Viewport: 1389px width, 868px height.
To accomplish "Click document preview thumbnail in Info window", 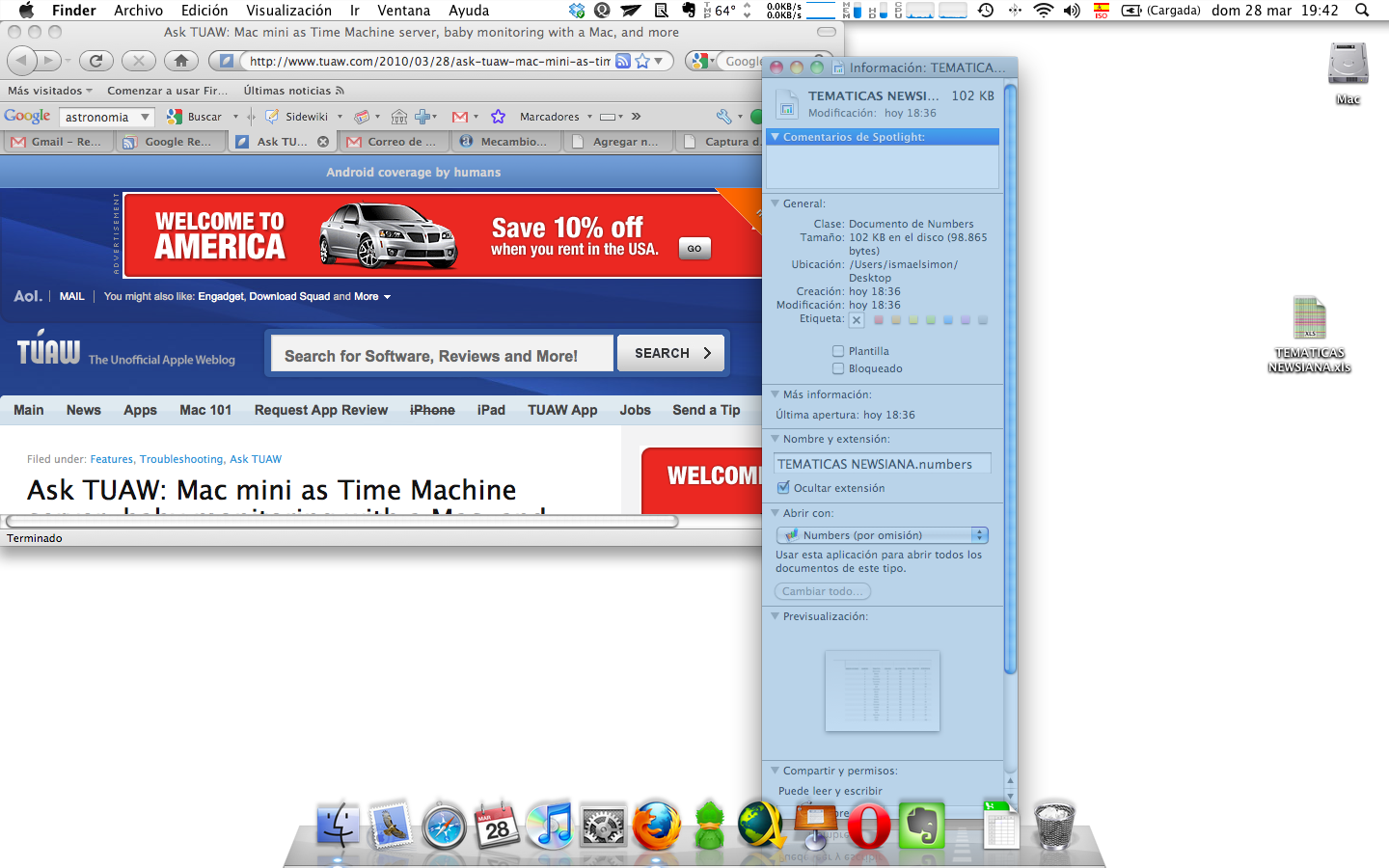I will point(882,691).
